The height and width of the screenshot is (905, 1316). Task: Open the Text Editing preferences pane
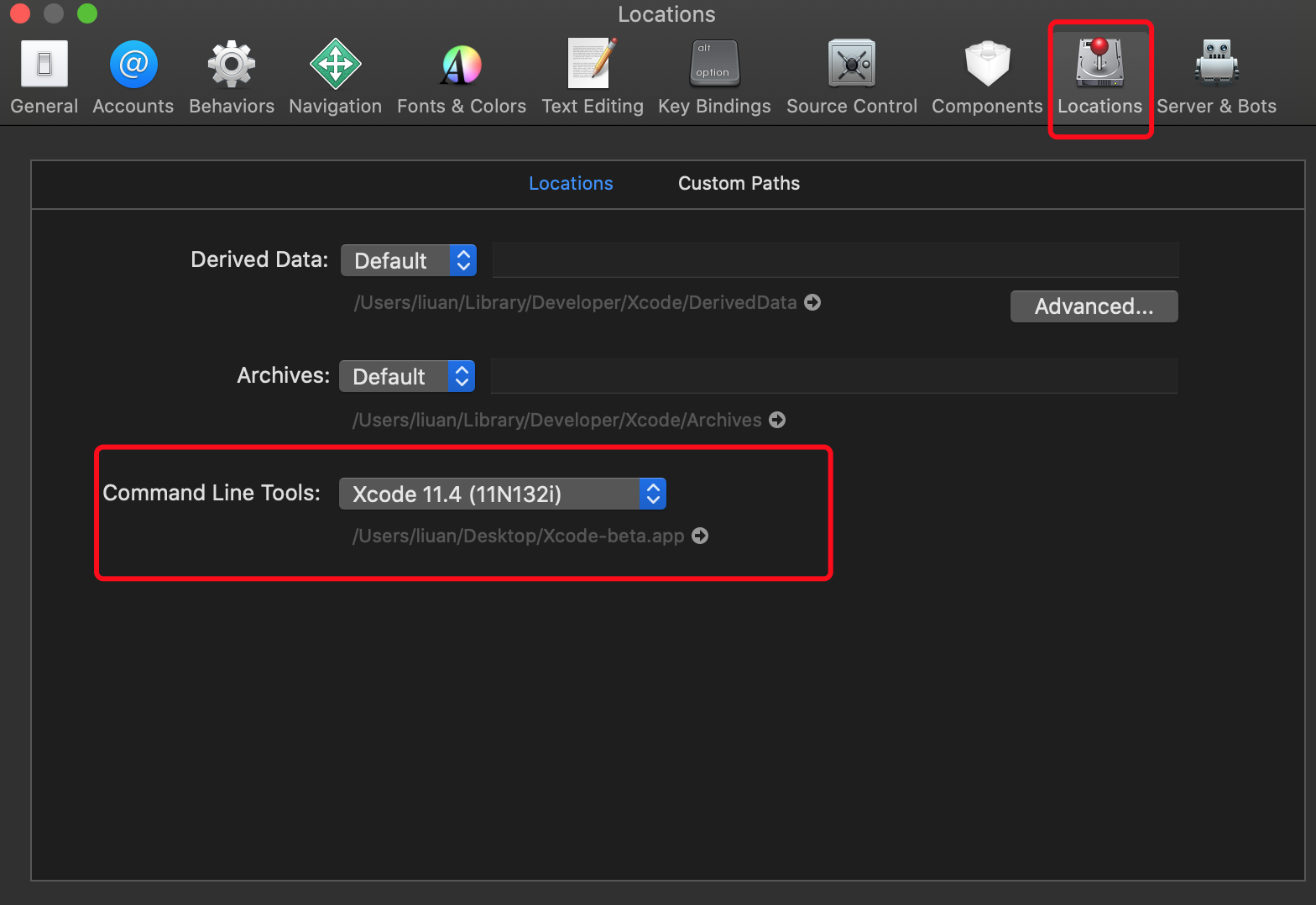[593, 76]
